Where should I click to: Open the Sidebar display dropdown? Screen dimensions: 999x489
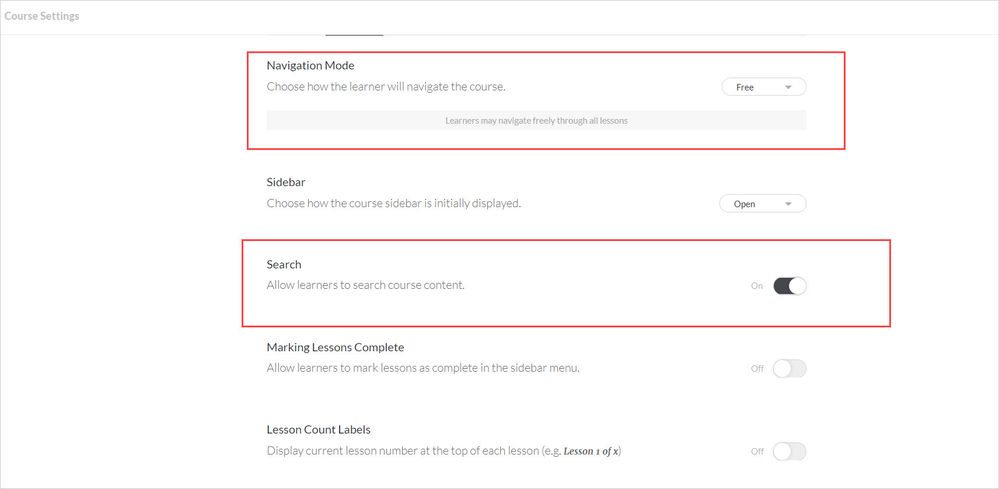pos(761,204)
